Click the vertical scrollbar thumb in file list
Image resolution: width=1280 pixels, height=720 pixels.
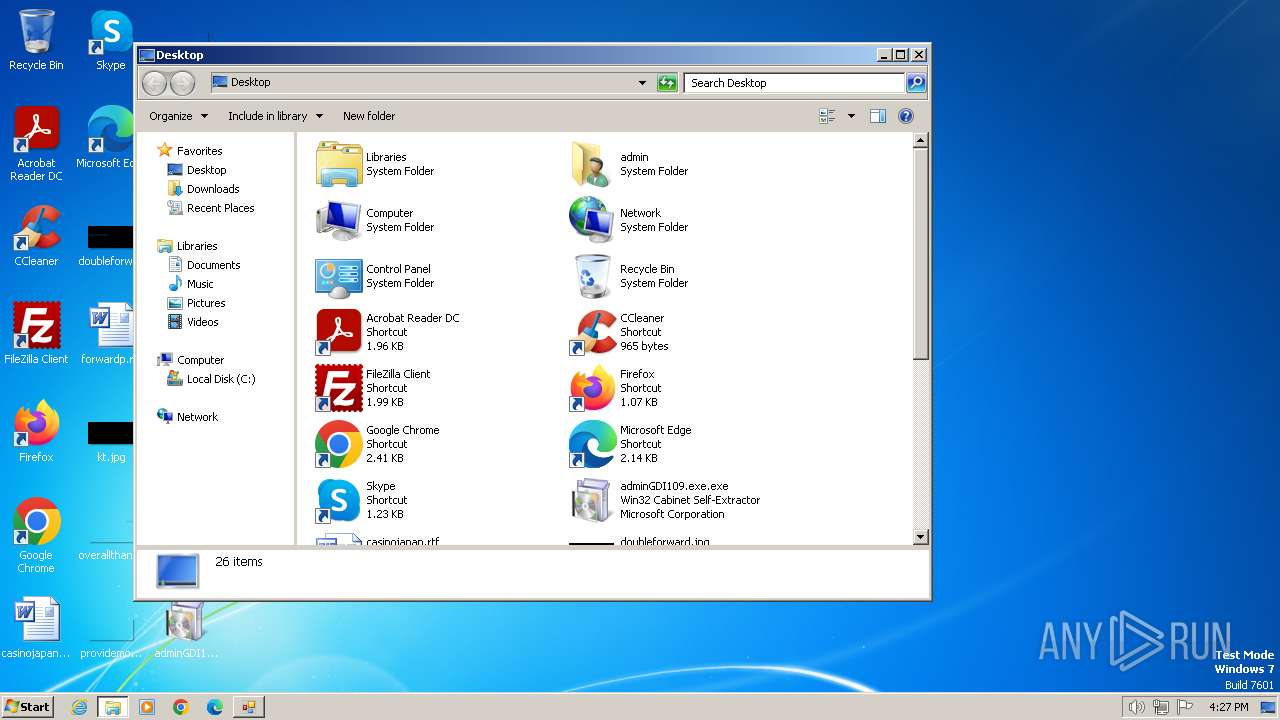point(921,255)
